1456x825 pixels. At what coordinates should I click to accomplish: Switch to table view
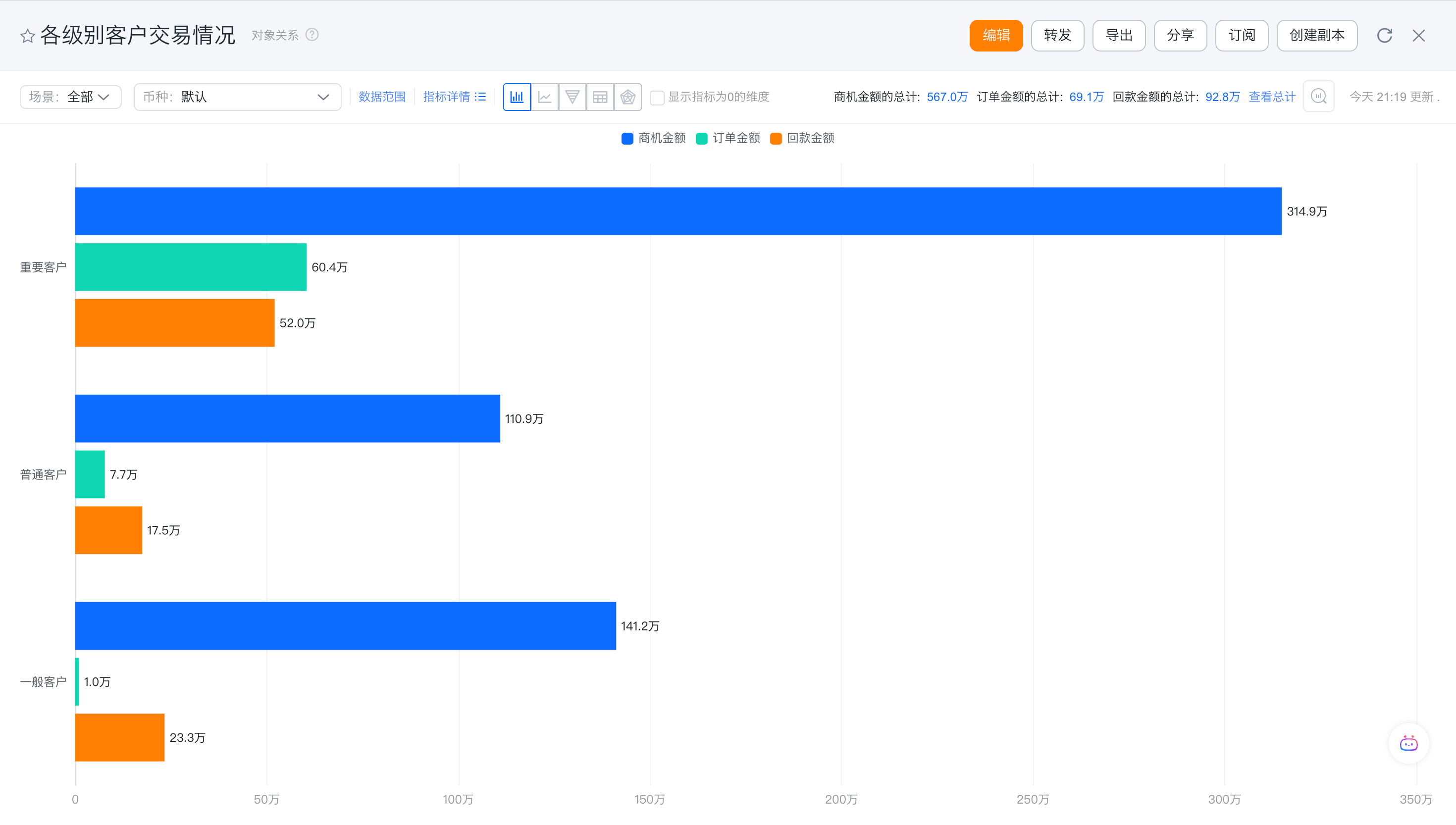600,97
